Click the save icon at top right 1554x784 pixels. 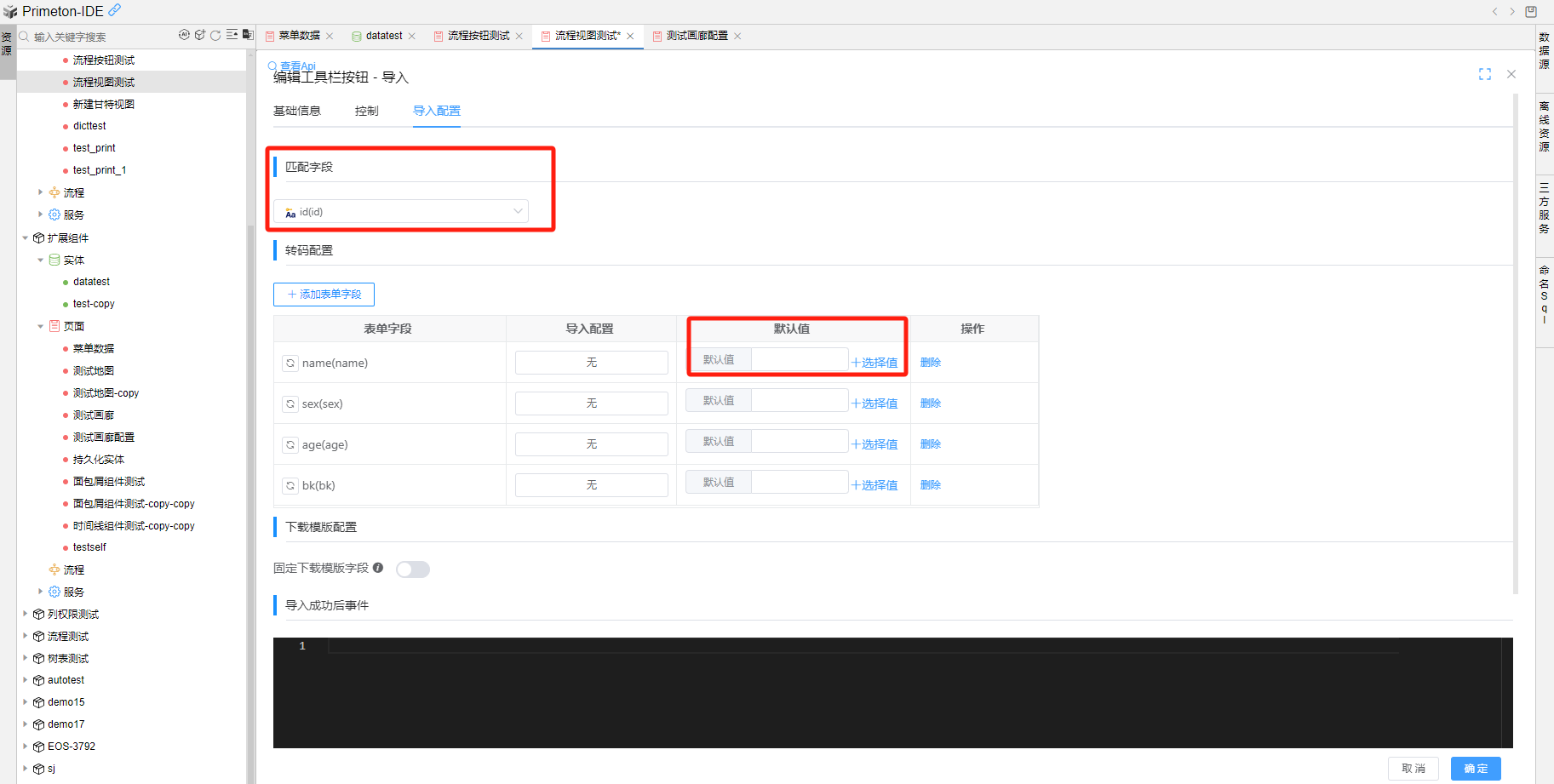pos(1531,11)
